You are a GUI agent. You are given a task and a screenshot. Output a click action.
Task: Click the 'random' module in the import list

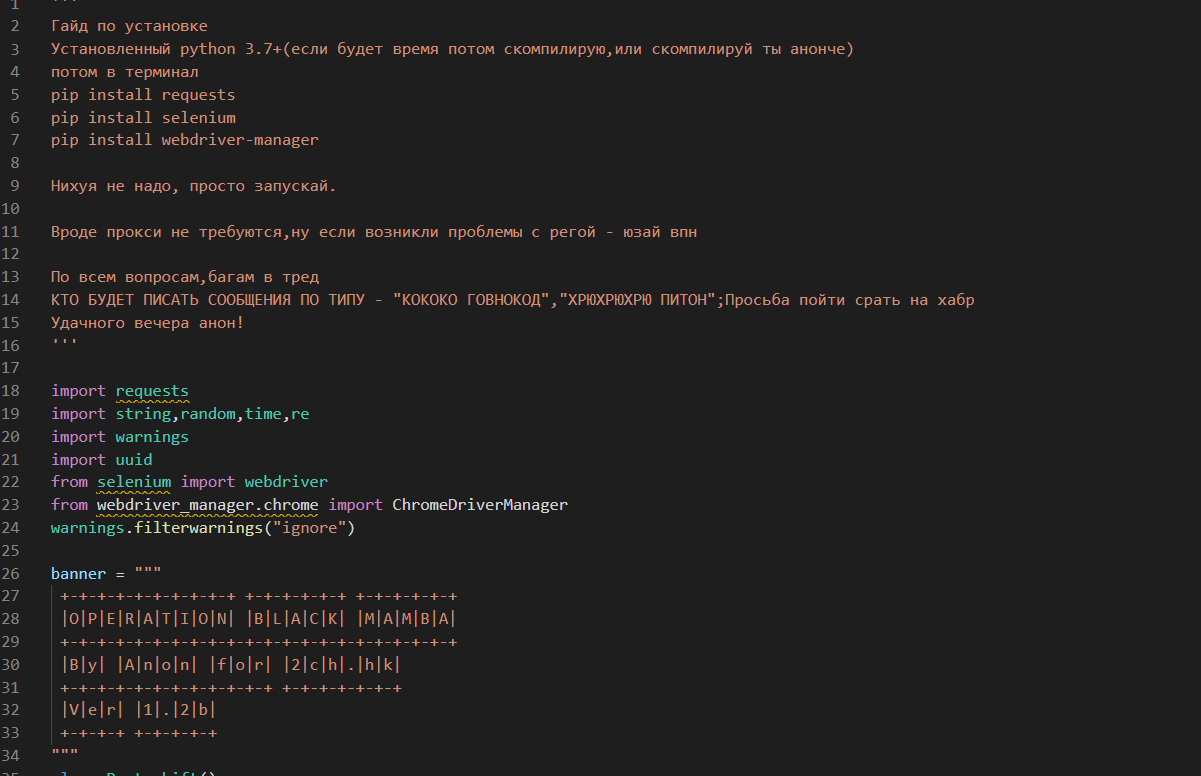coord(207,414)
